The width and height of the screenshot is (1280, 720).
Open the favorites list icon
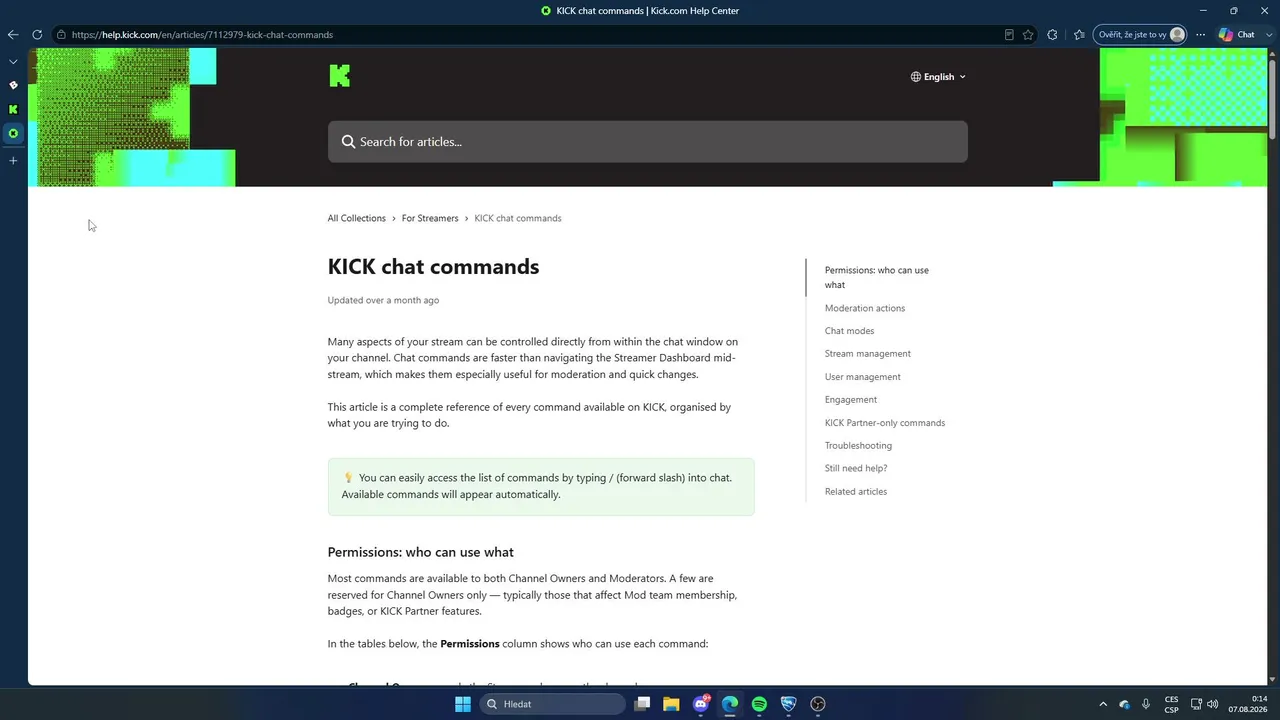tap(1079, 35)
